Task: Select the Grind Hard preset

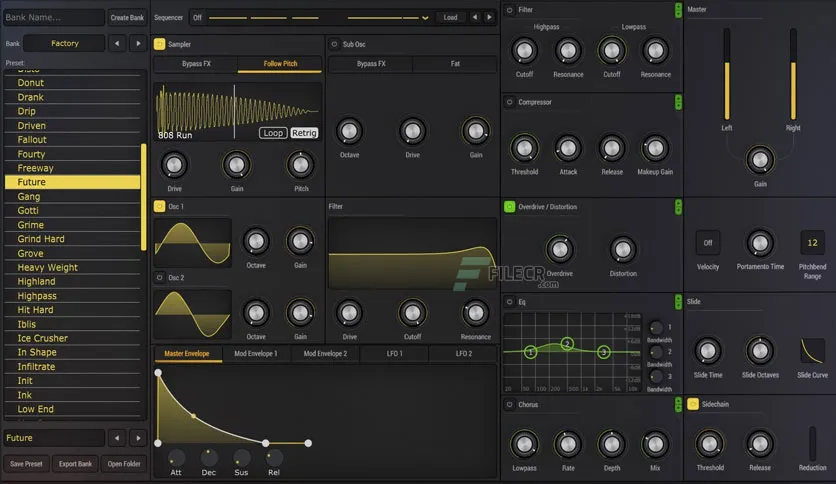Action: coord(73,239)
